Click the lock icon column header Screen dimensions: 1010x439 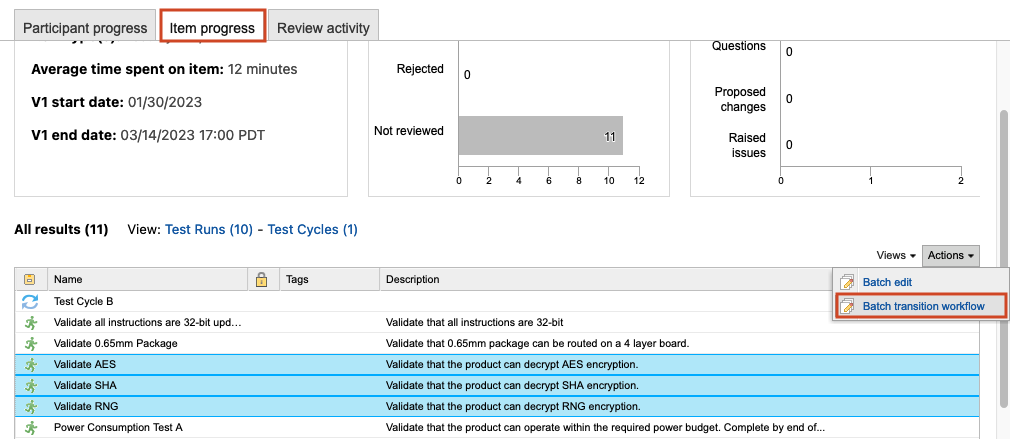click(x=262, y=280)
